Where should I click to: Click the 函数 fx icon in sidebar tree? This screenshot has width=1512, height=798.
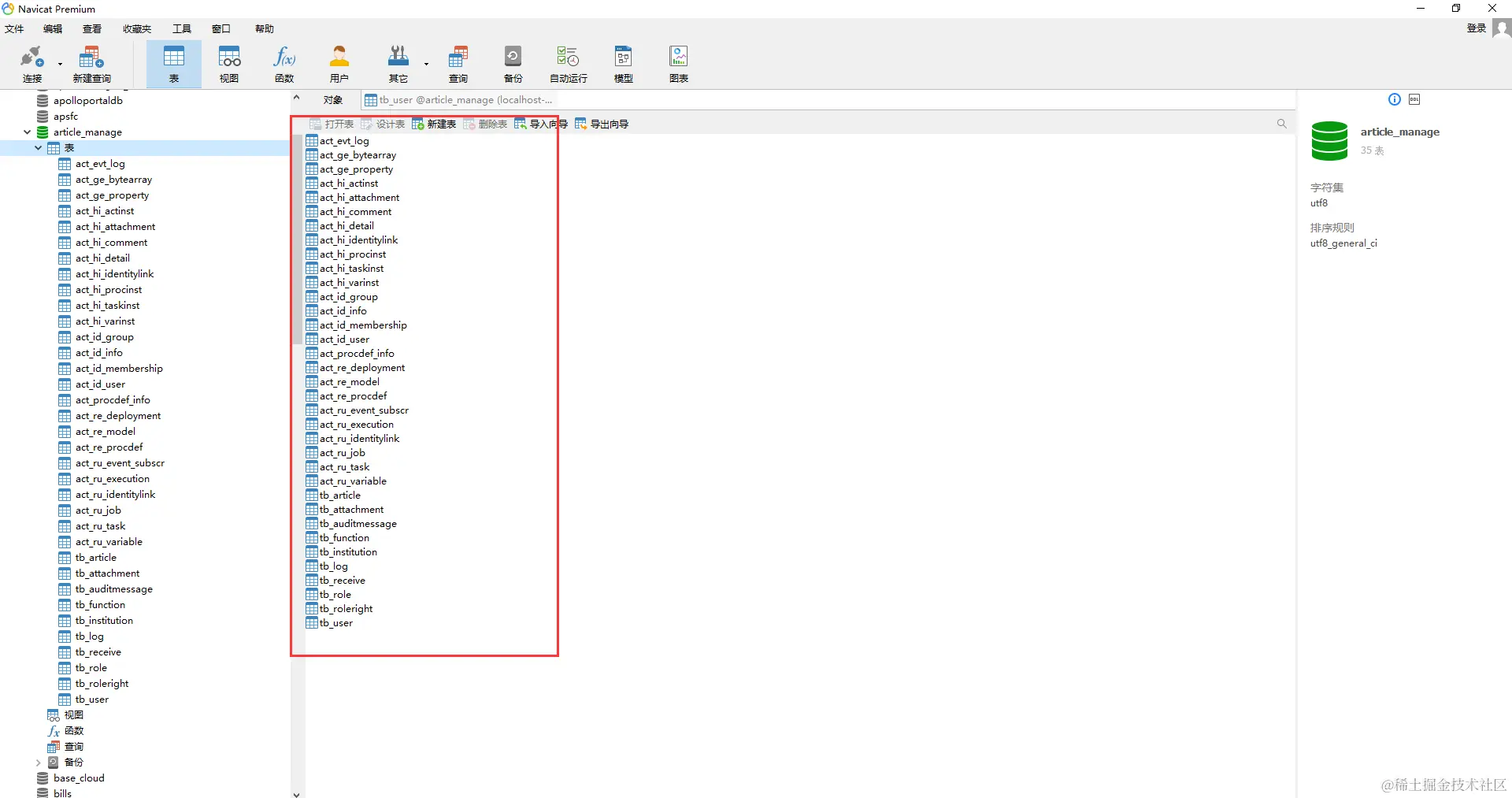click(x=54, y=731)
